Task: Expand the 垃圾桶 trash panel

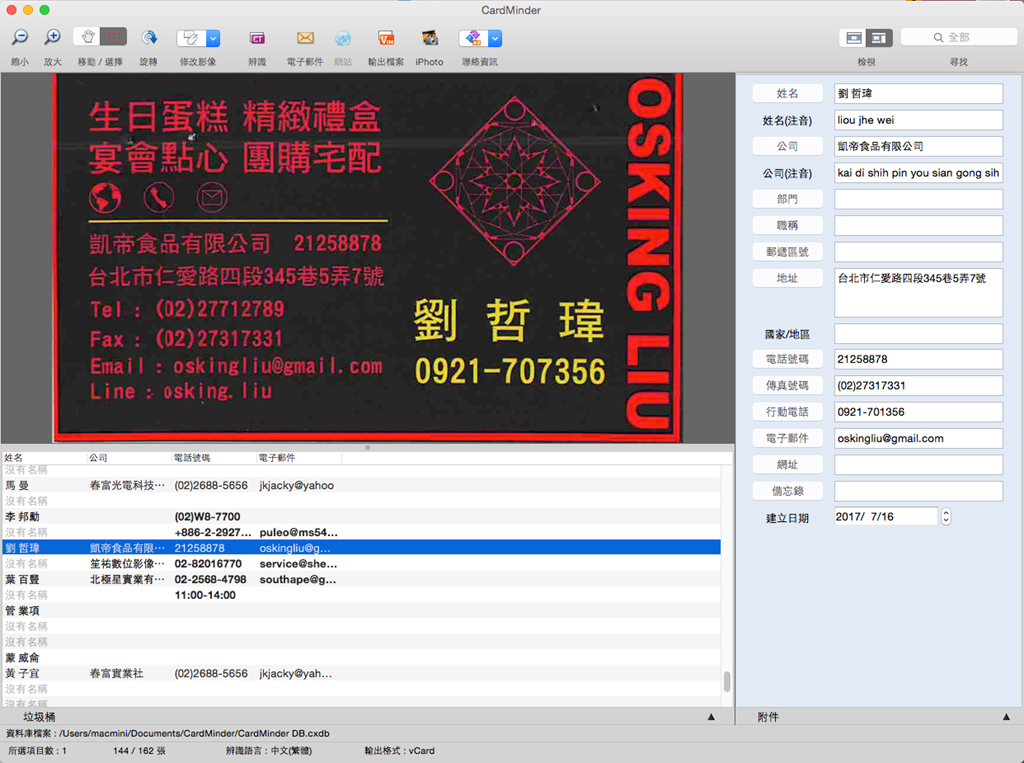Action: (x=711, y=717)
